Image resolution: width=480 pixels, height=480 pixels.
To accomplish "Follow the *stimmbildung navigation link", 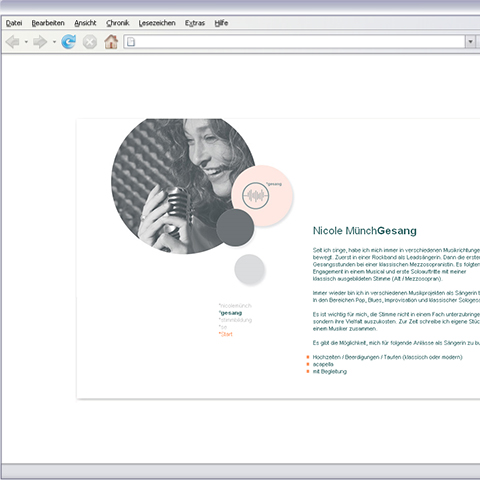I will 235,320.
